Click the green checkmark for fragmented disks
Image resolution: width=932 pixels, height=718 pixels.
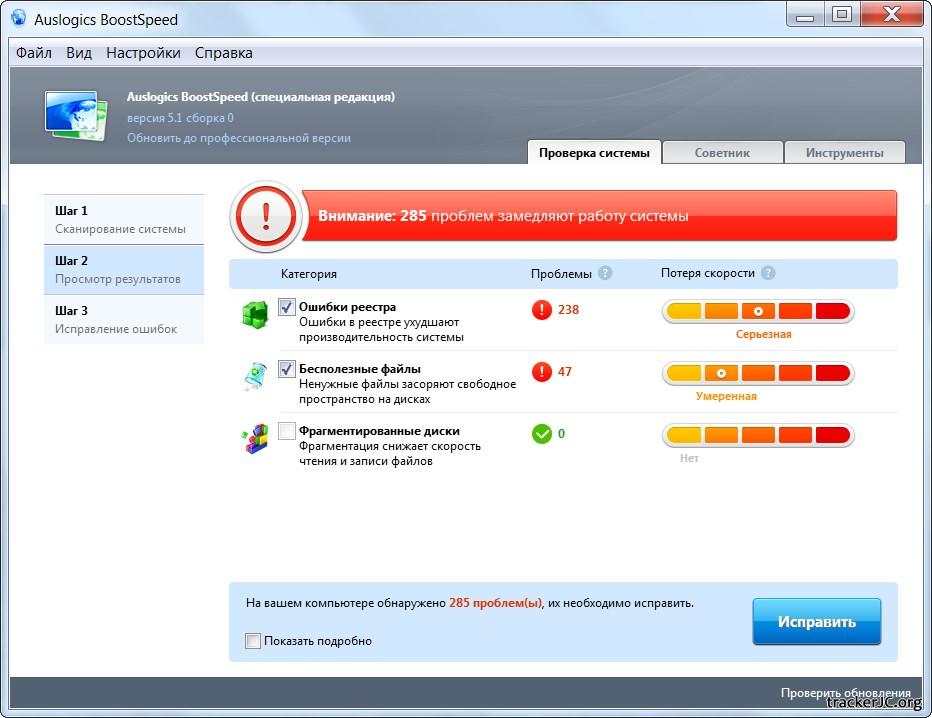coord(542,434)
